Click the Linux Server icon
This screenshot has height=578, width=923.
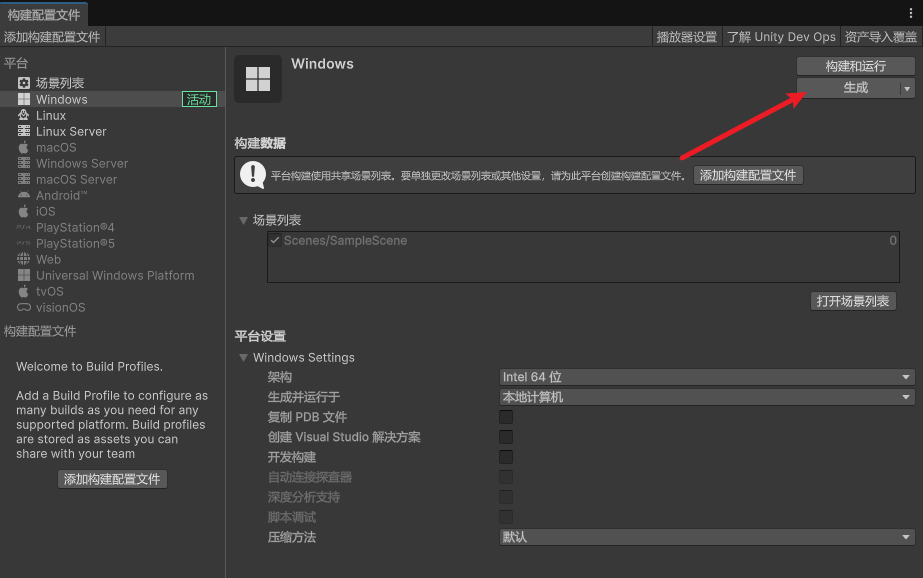[x=24, y=131]
